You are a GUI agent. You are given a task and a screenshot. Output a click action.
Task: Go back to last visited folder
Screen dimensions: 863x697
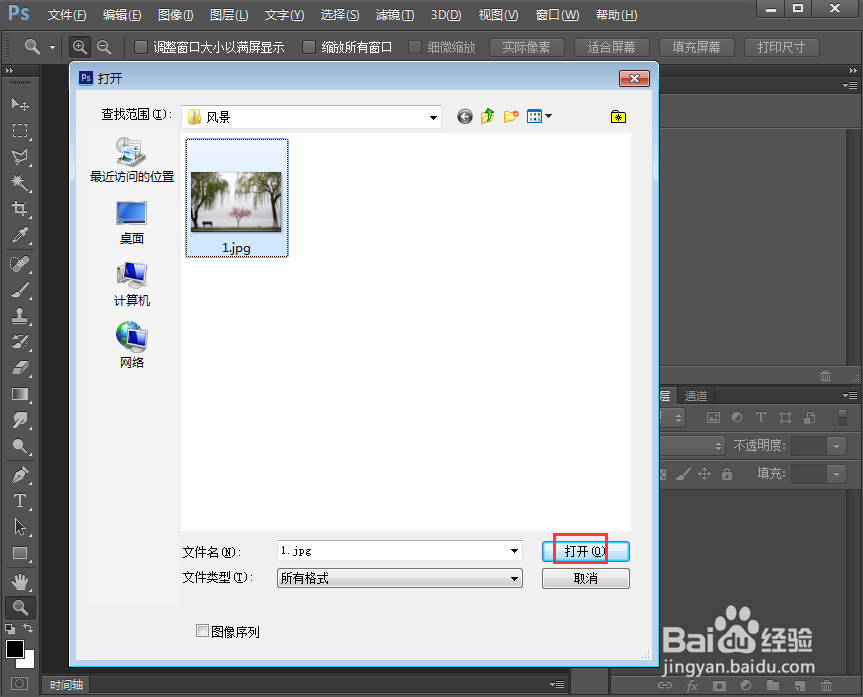click(465, 116)
